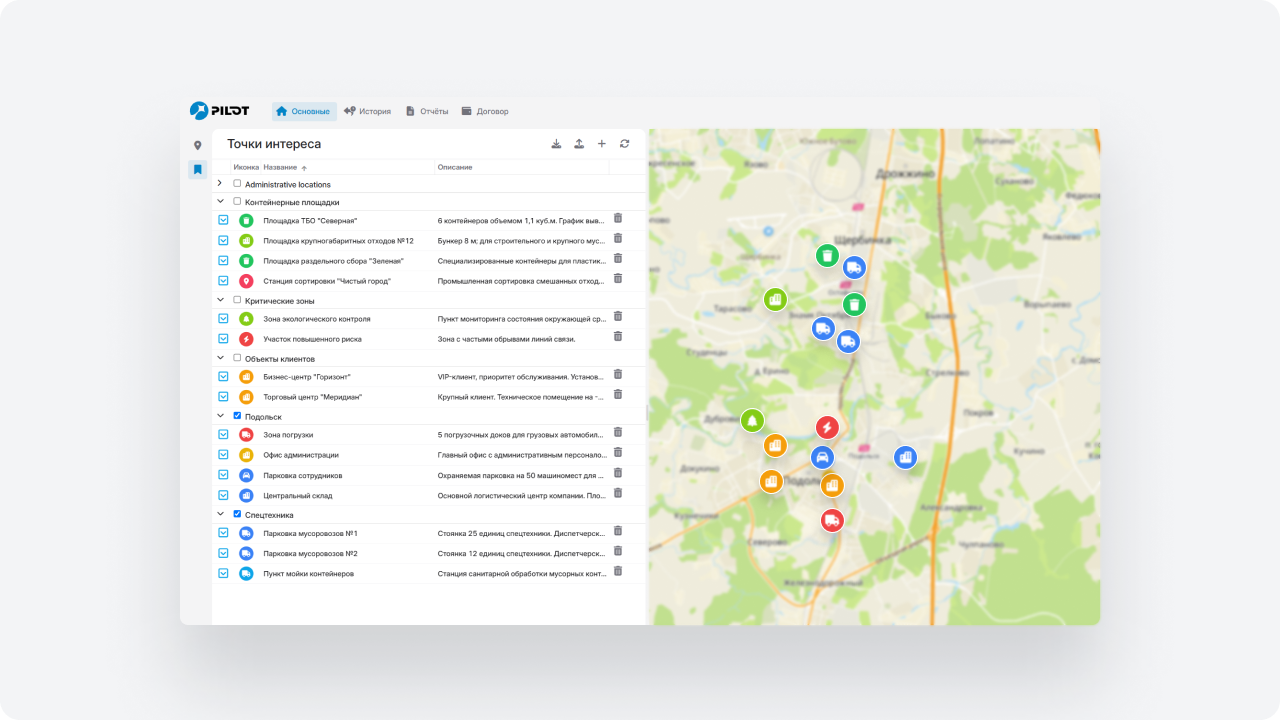The image size is (1280, 720).
Task: Click the upload icon in points panel header
Action: click(x=579, y=144)
